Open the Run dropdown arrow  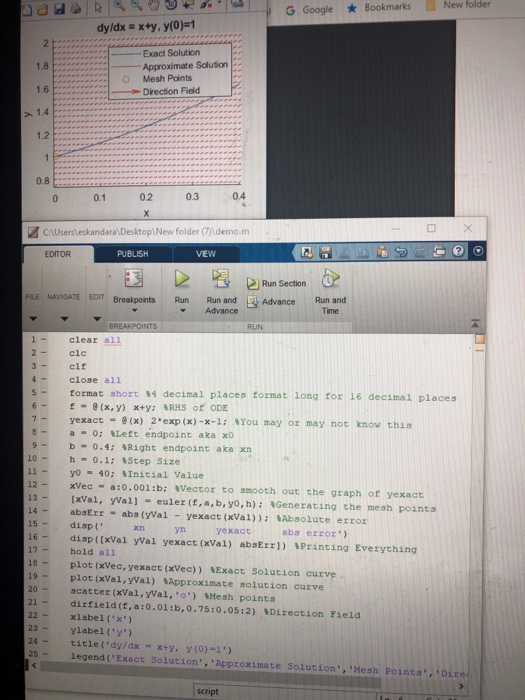coord(182,310)
